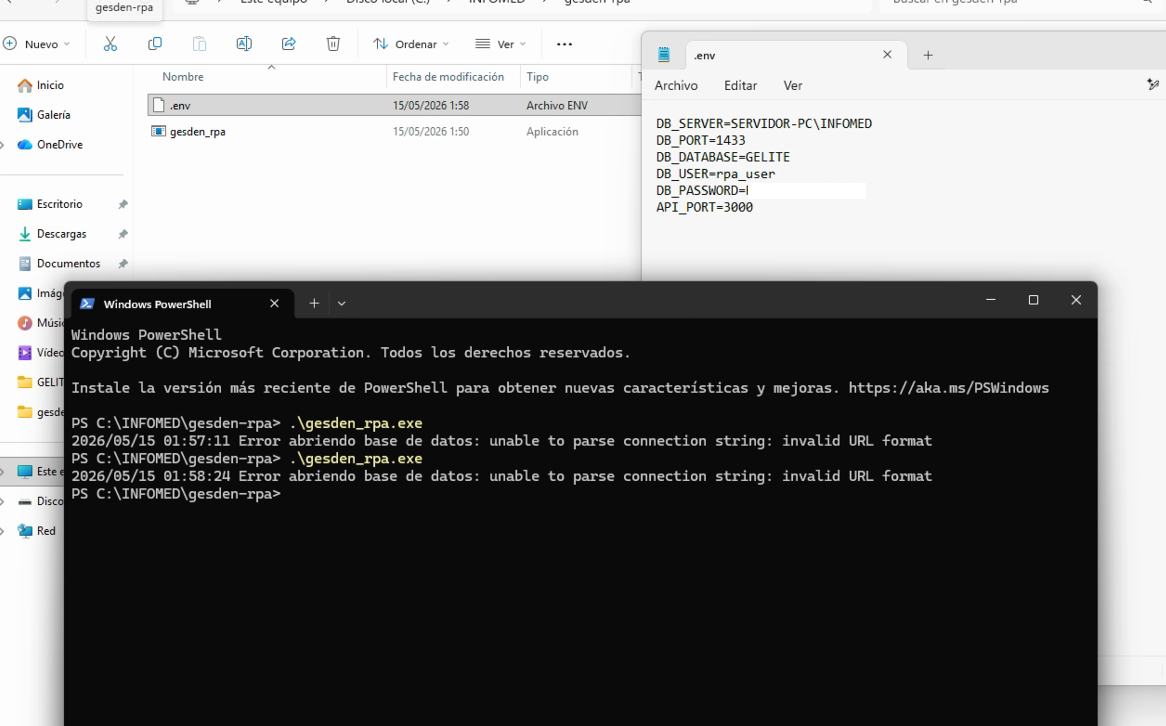Screen dimensions: 1166x726
Task: Click the PowerShell prompt line at bottom
Action: click(176, 494)
